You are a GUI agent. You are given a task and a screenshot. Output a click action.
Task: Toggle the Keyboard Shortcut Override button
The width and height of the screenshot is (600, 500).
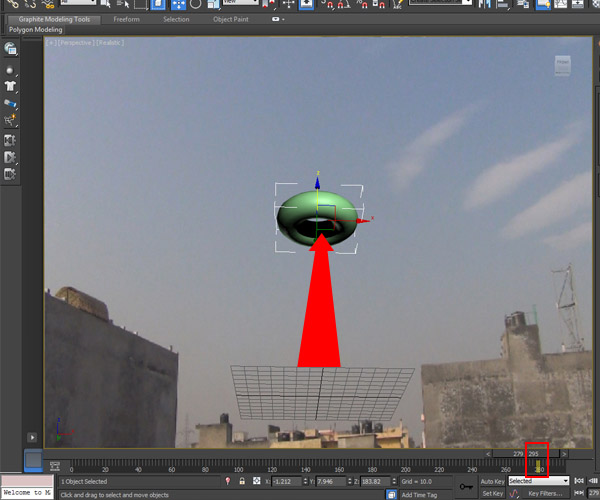tap(306, 4)
